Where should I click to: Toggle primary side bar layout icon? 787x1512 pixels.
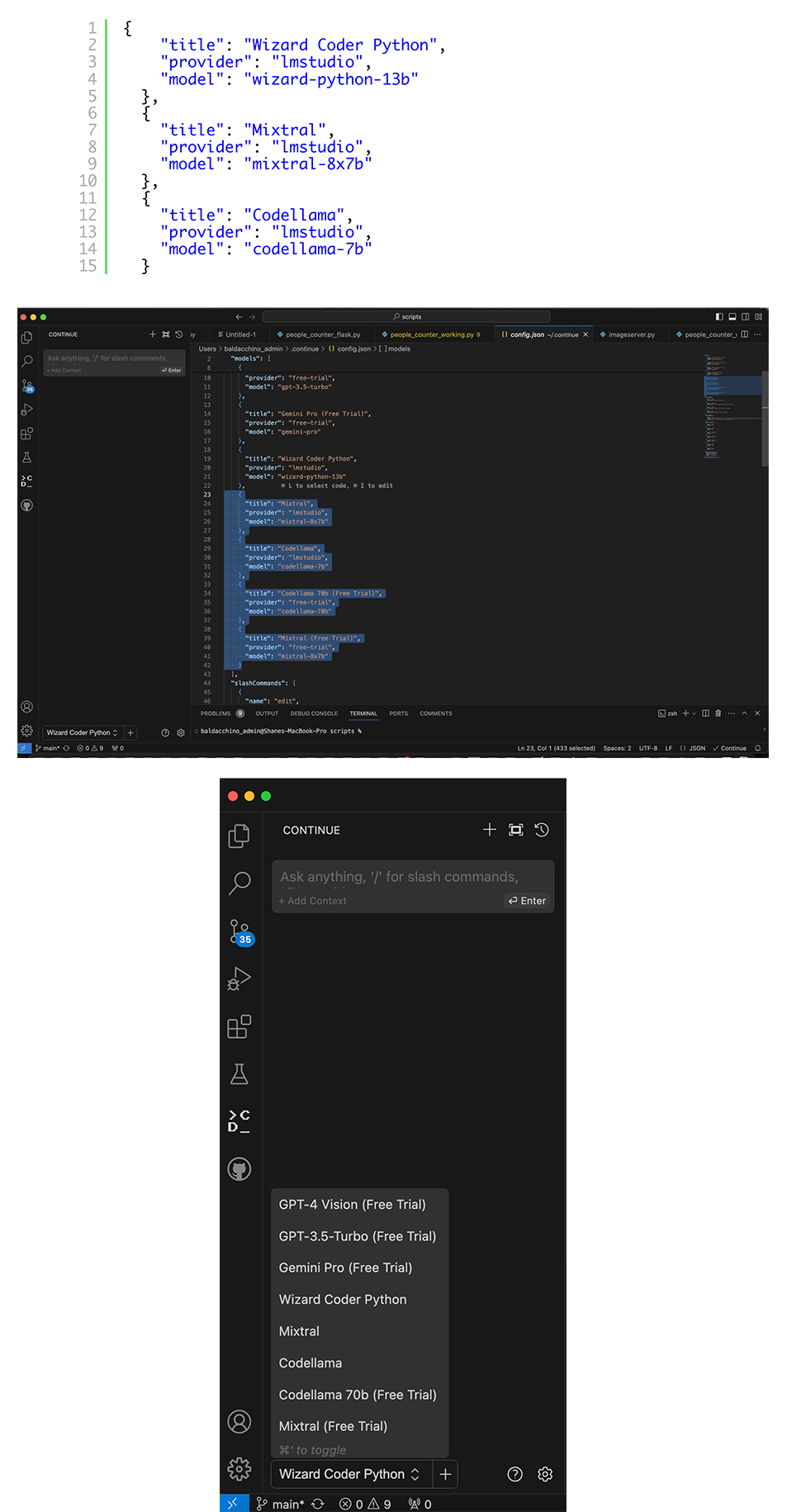[x=719, y=316]
